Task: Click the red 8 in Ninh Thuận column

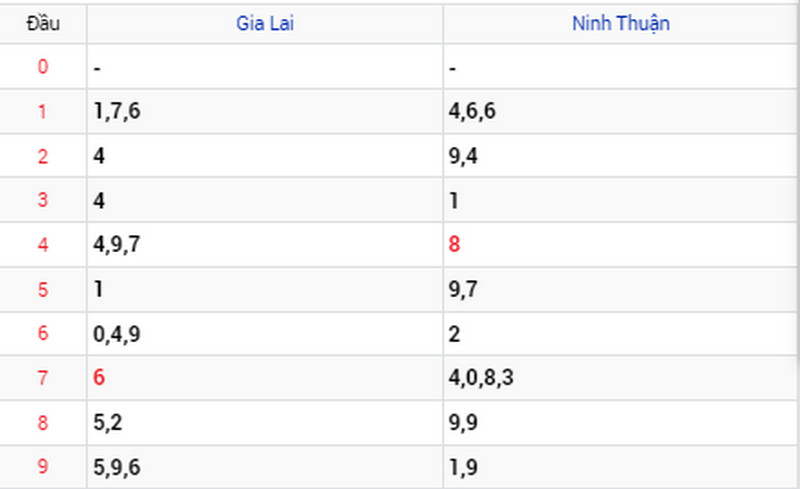Action: point(454,244)
